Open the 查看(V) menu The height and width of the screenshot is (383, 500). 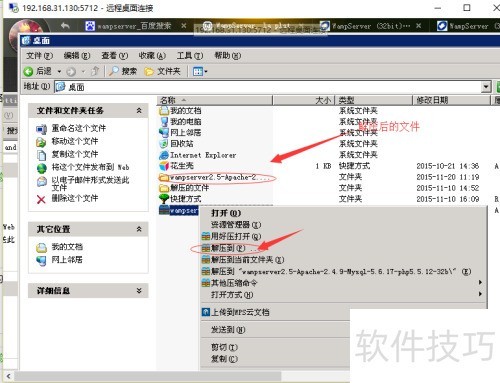114,56
